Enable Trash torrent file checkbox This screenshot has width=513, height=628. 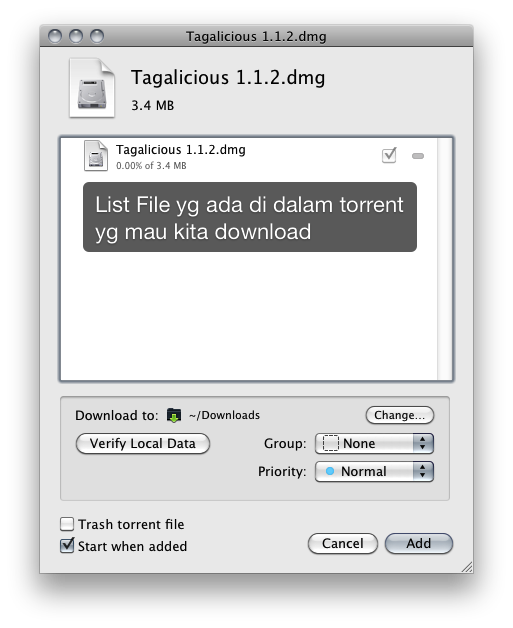67,524
